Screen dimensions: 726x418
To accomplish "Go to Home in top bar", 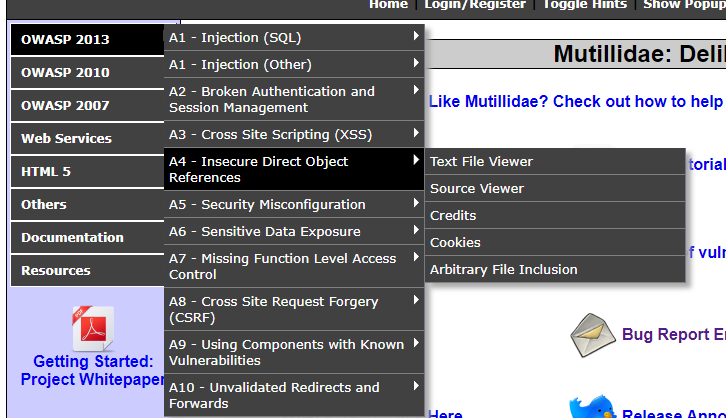I will (388, 4).
